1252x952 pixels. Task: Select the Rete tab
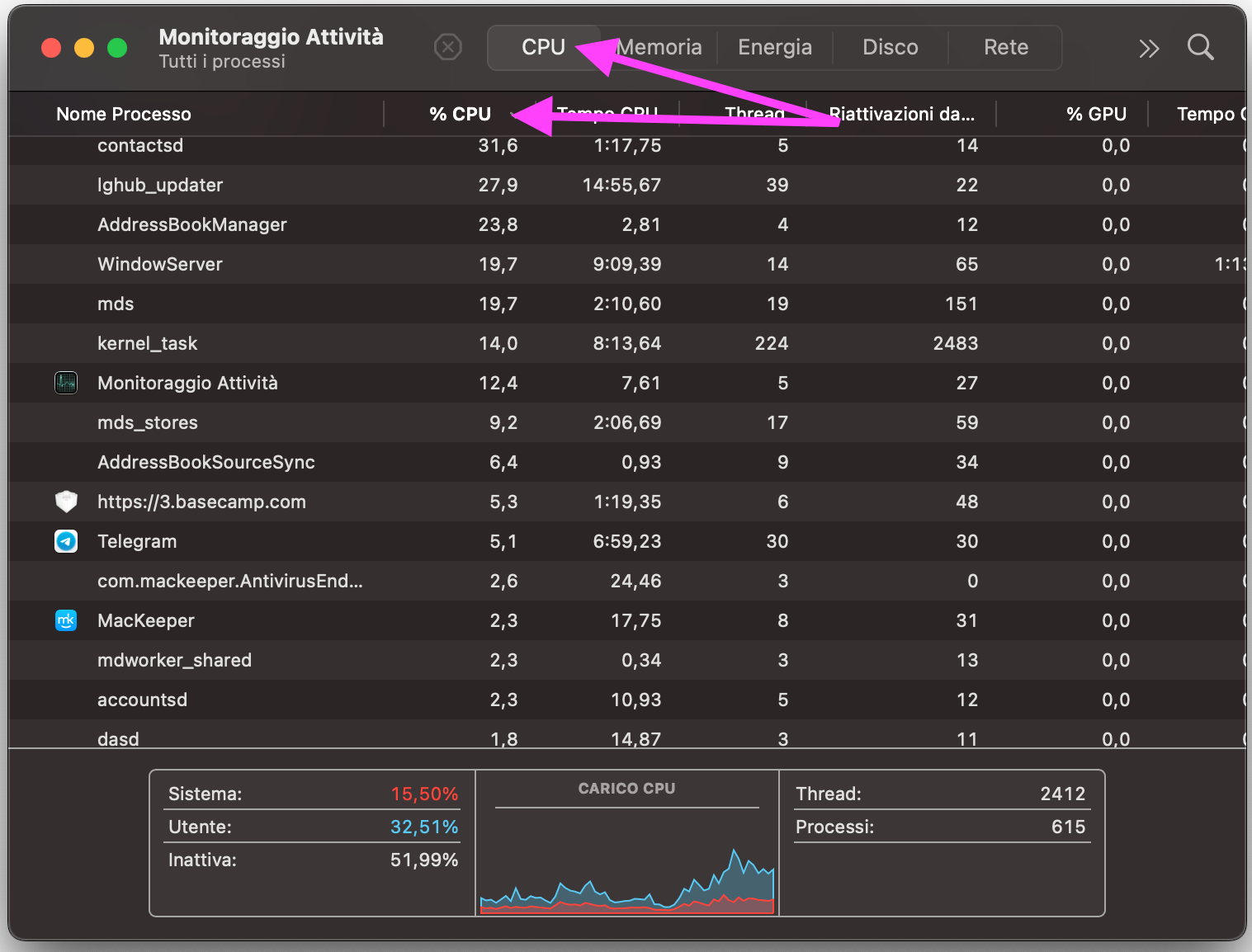[1004, 47]
